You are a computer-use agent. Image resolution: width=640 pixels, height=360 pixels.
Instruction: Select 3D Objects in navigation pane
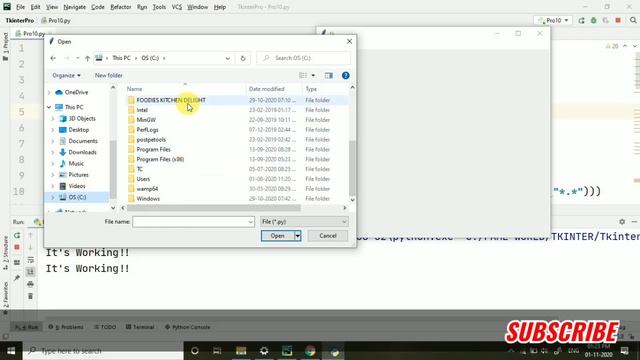click(82, 118)
